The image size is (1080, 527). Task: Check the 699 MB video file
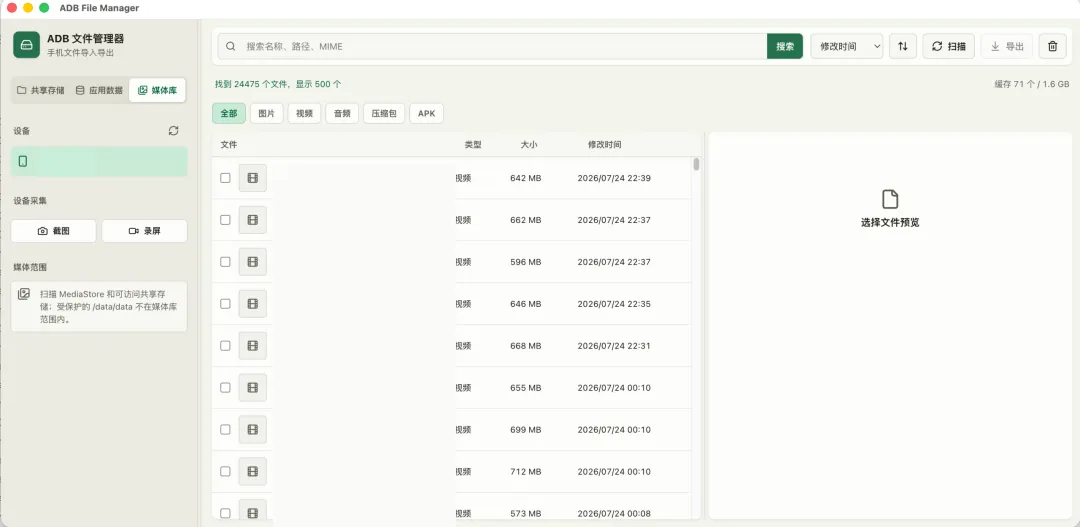(x=225, y=429)
